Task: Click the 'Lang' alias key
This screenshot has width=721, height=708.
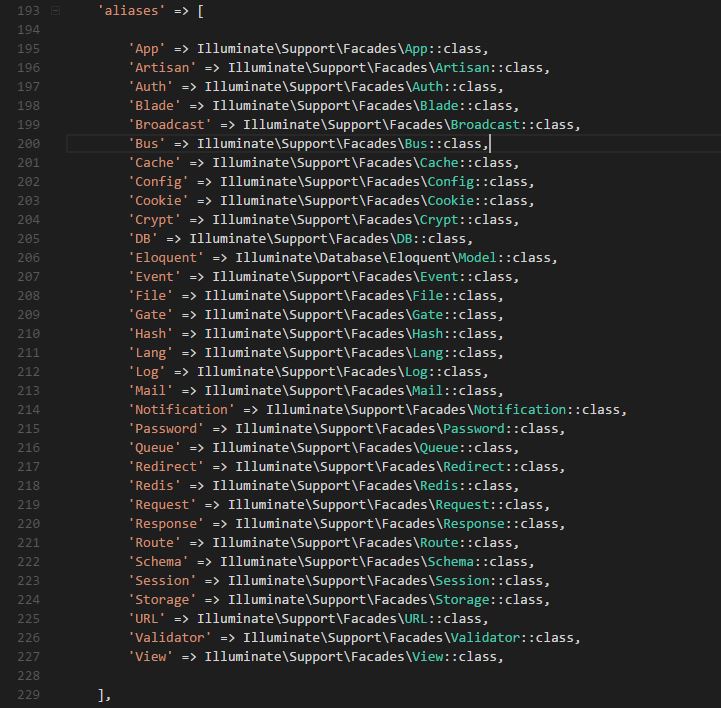Action: click(151, 353)
